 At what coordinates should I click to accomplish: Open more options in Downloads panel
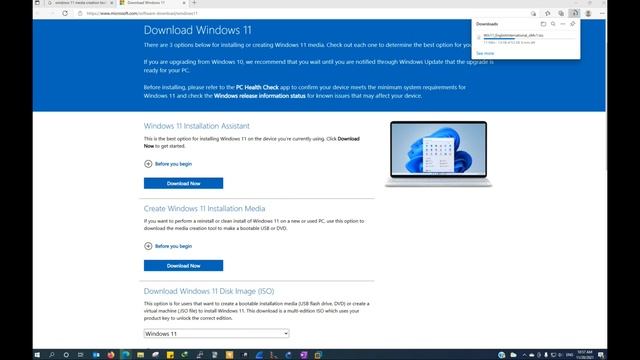click(563, 24)
